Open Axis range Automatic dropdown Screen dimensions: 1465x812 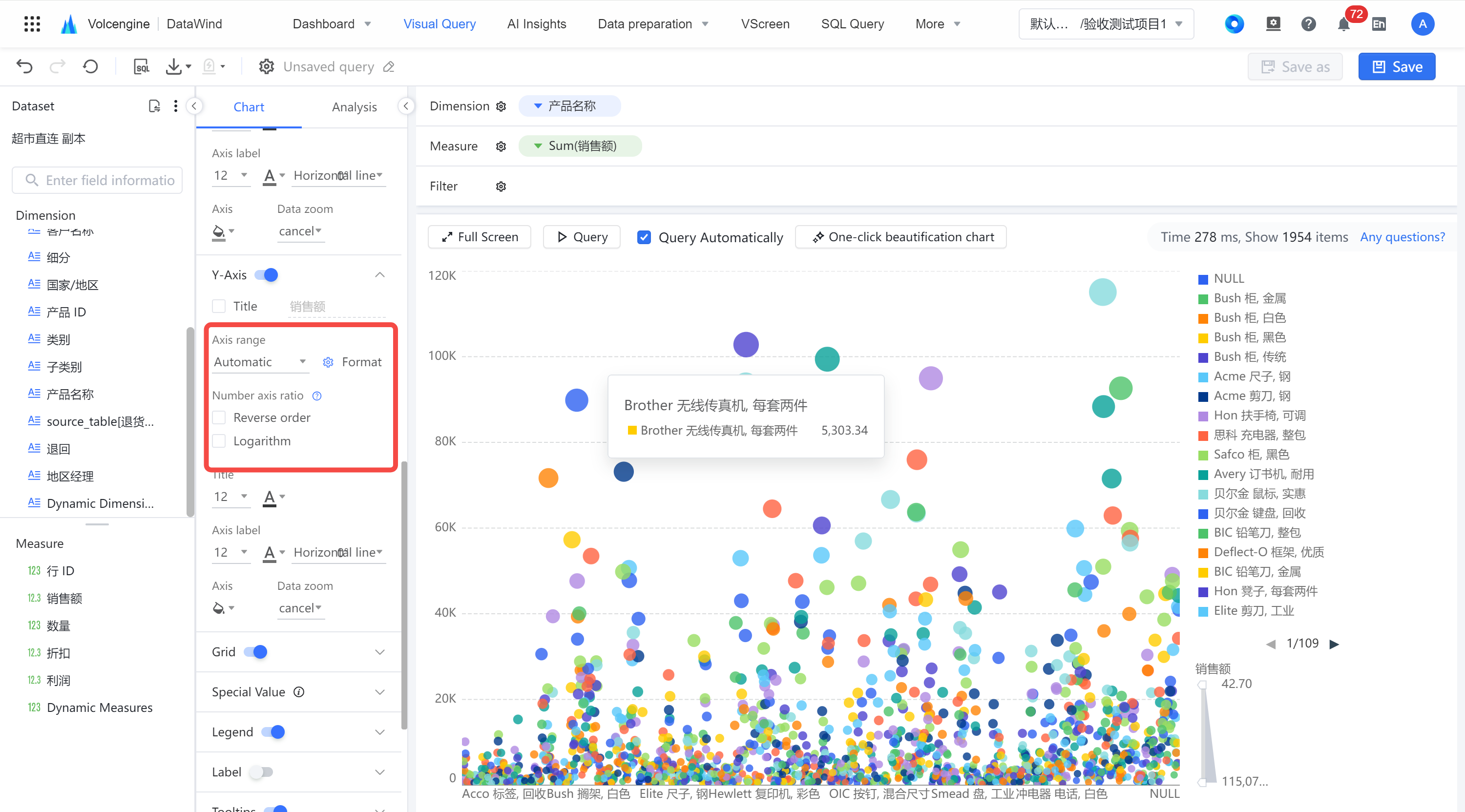(260, 362)
